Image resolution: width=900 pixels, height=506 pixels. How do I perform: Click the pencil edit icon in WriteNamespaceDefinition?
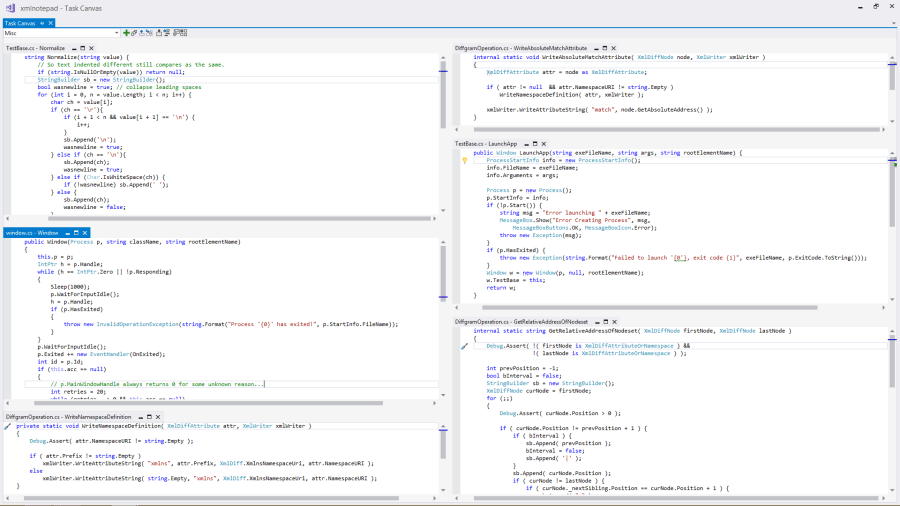click(x=8, y=426)
